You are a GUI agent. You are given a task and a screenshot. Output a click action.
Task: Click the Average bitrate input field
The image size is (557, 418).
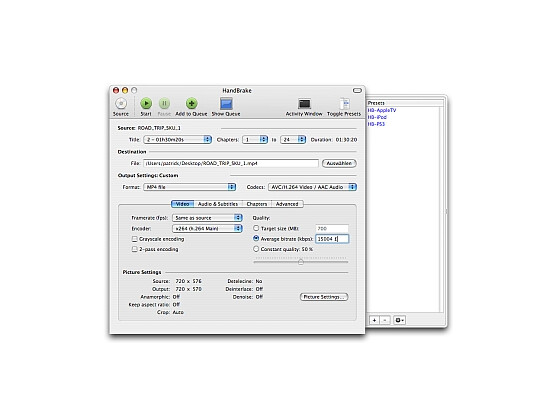332,239
